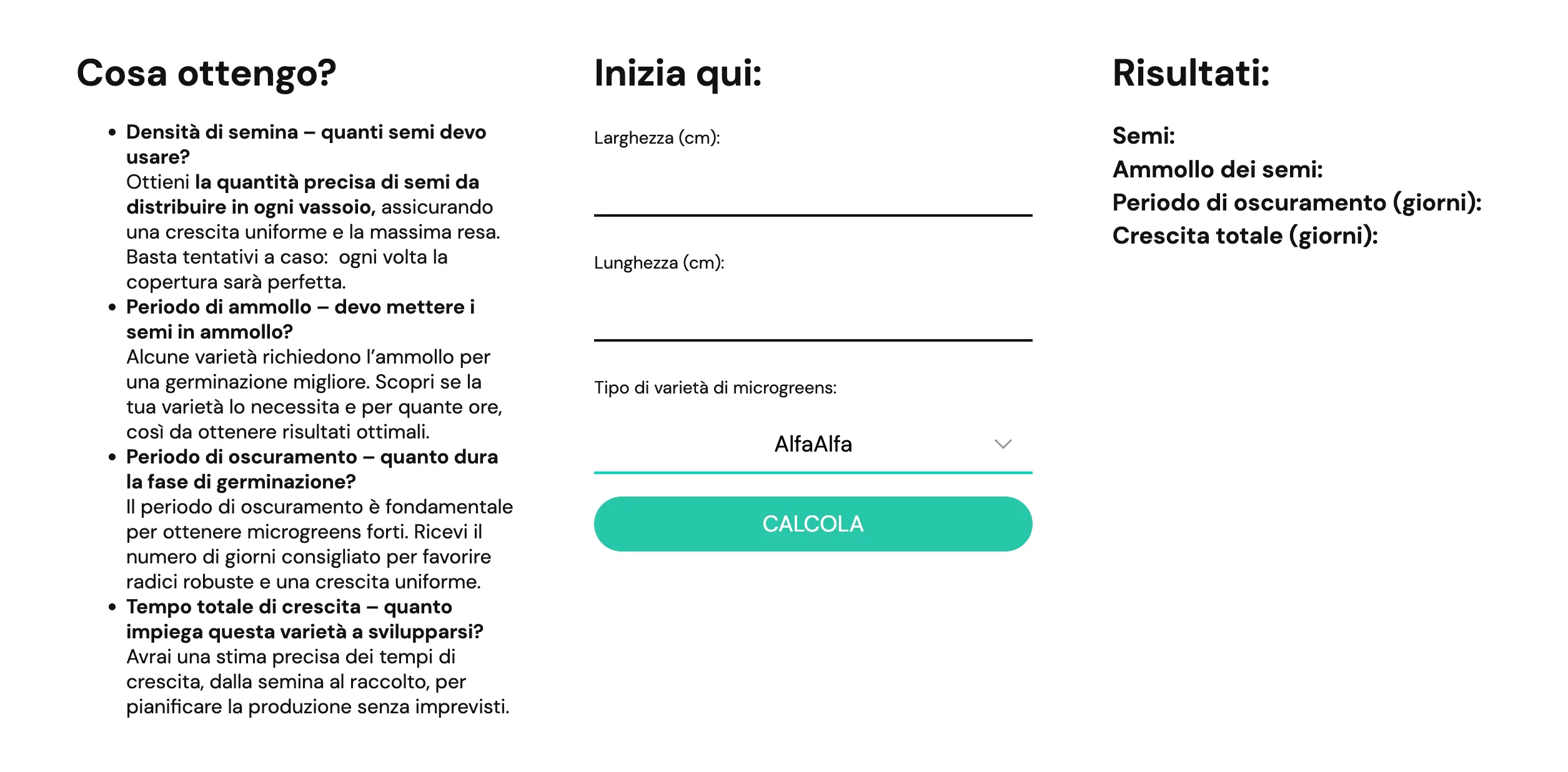This screenshot has width=1568, height=772.
Task: Click the 'Inizia qui:' heading
Action: (x=678, y=73)
